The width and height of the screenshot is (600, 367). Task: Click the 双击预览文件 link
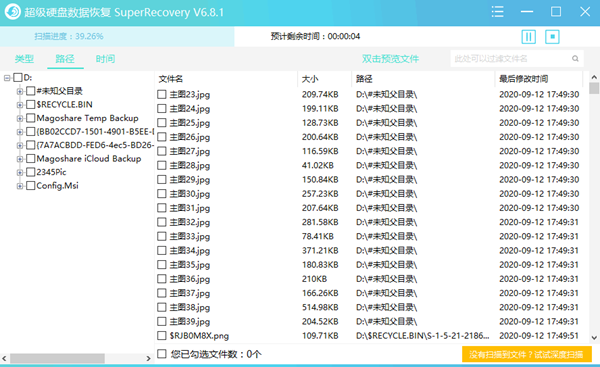390,59
